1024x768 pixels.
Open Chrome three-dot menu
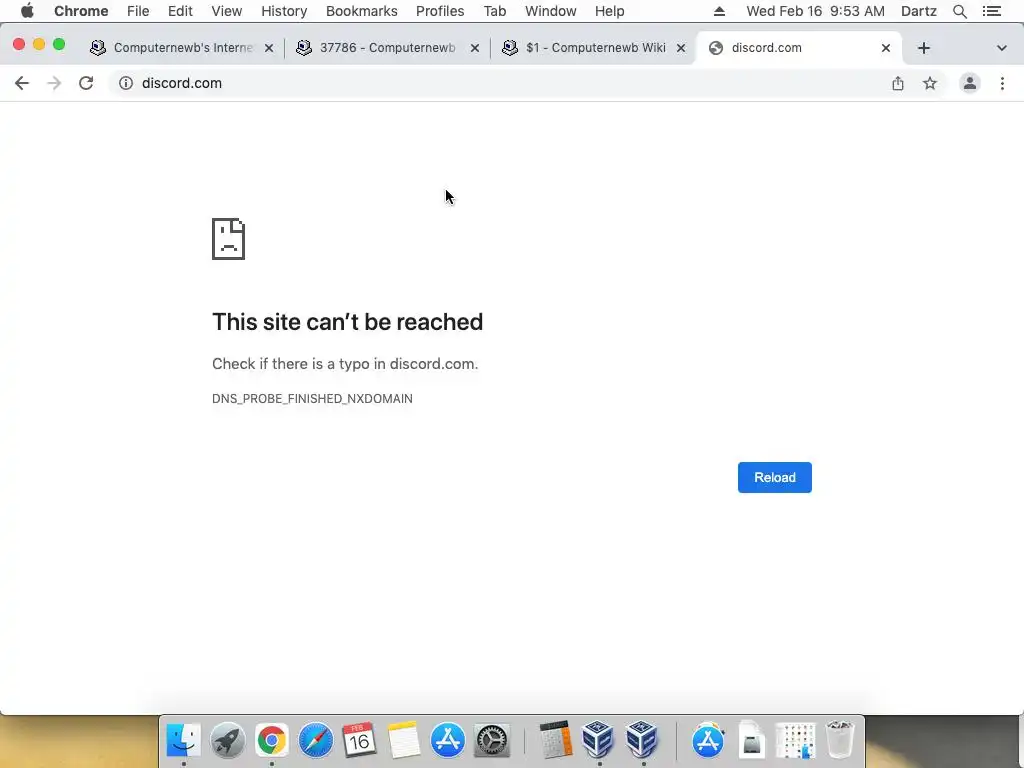(x=1002, y=83)
